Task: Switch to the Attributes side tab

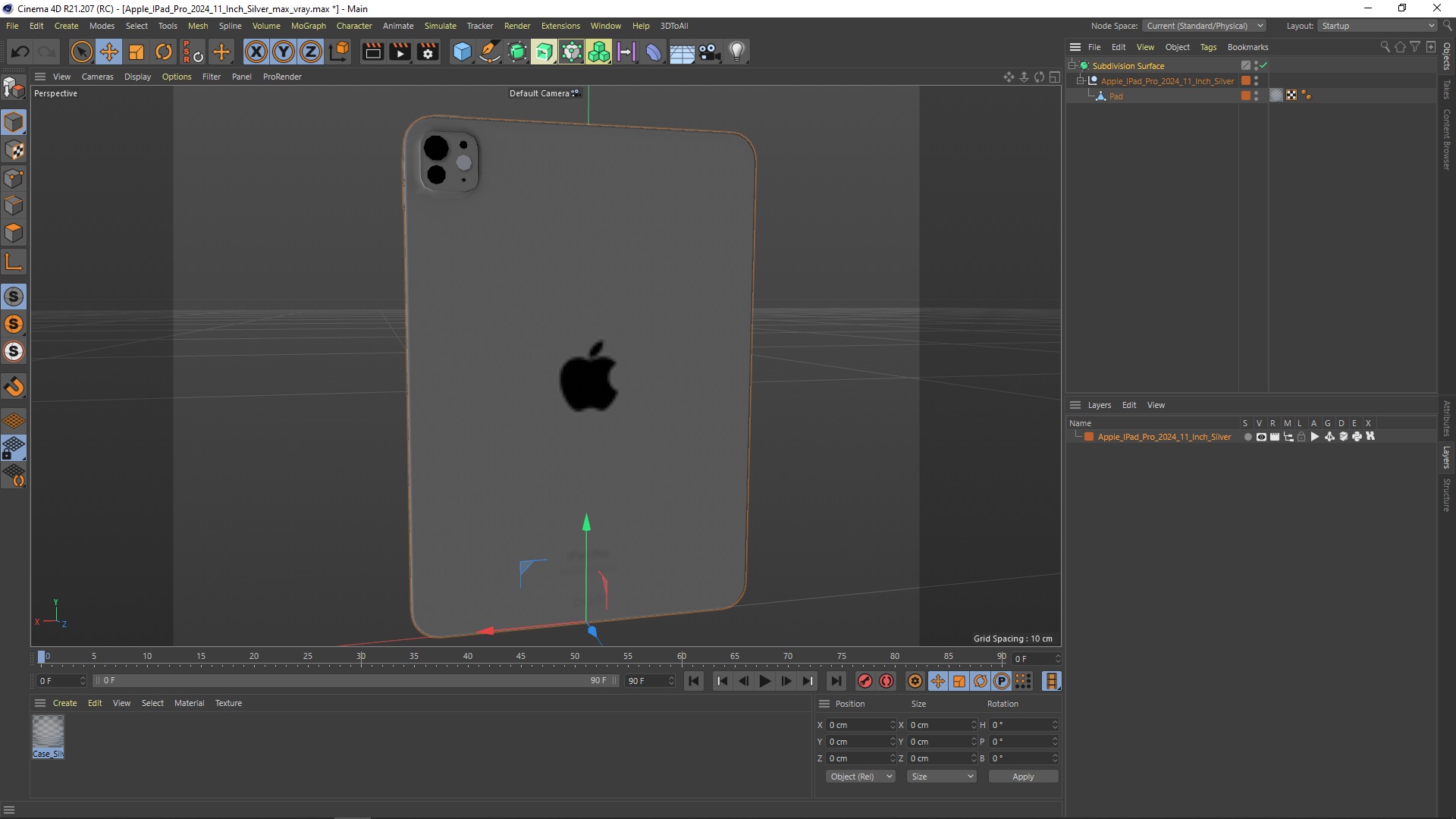Action: point(1446,419)
